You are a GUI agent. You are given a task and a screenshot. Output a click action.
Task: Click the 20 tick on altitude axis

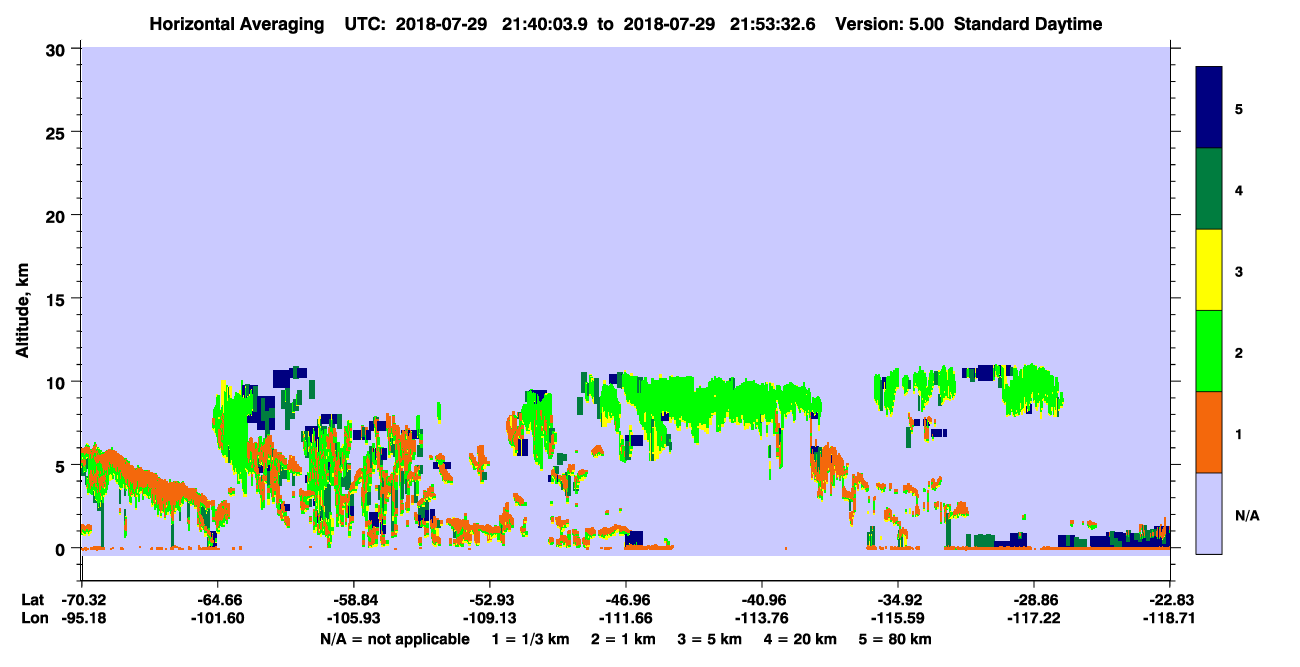(x=58, y=215)
